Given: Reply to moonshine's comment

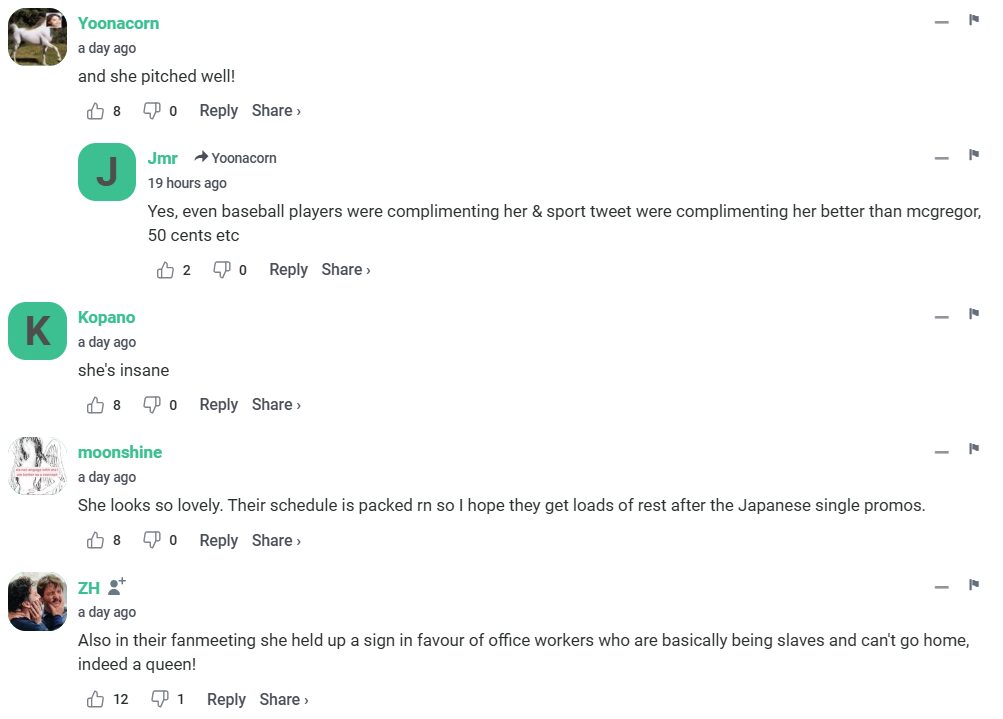Looking at the screenshot, I should coord(218,541).
